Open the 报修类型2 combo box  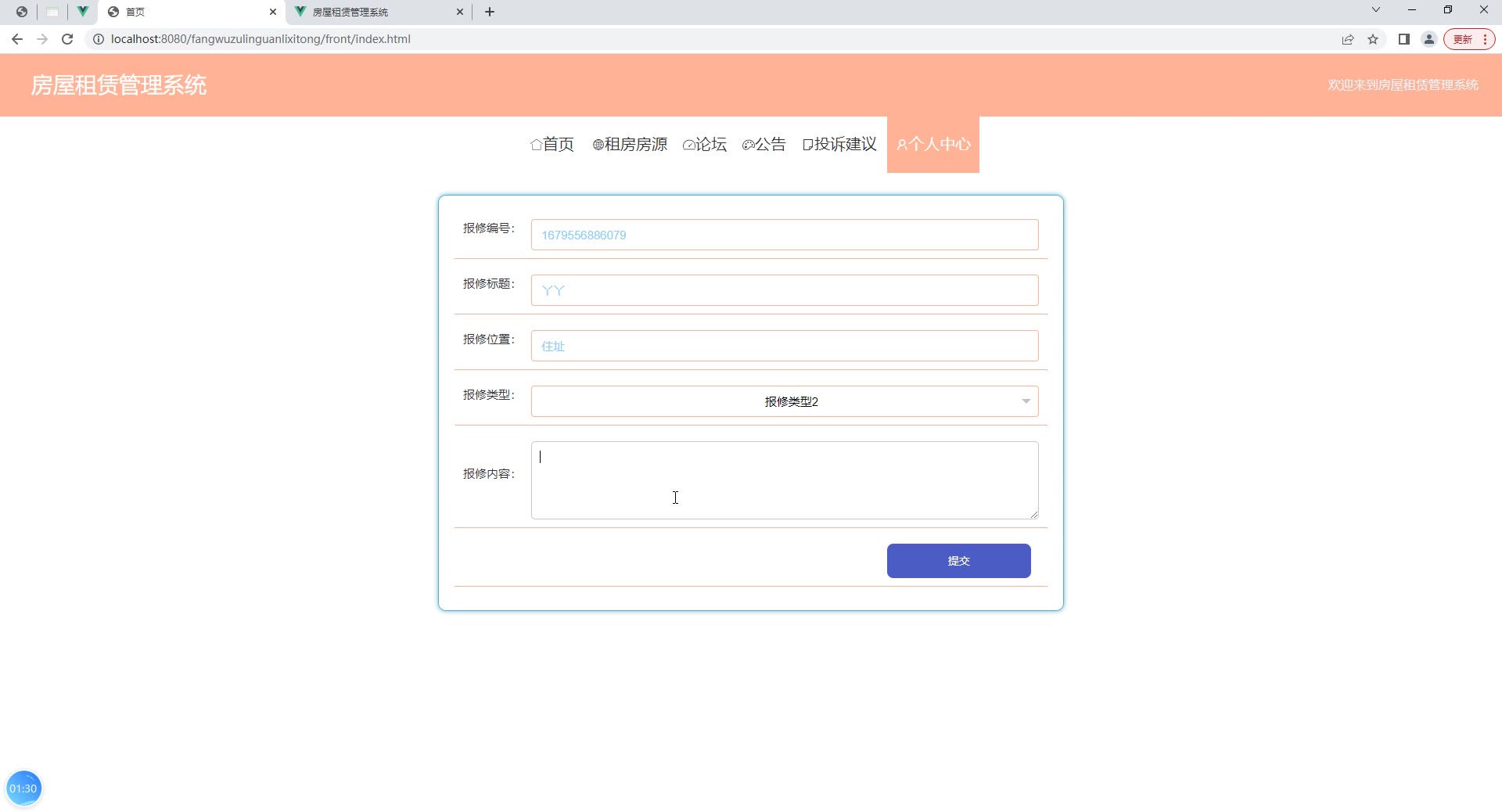pyautogui.click(x=785, y=401)
